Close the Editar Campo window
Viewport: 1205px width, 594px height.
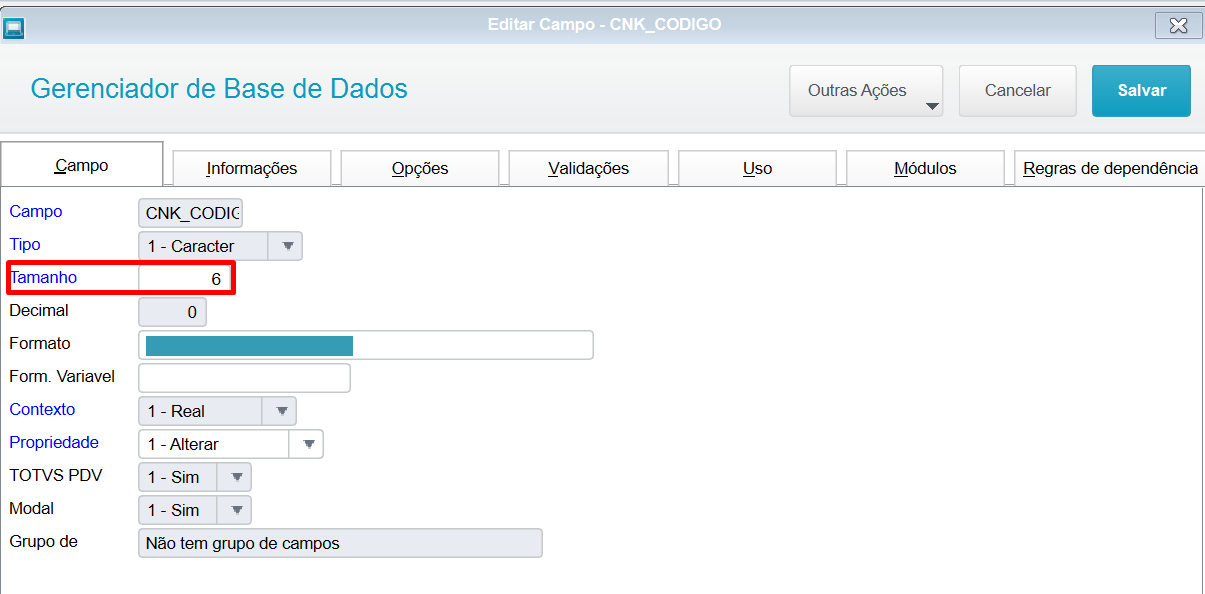click(1178, 25)
